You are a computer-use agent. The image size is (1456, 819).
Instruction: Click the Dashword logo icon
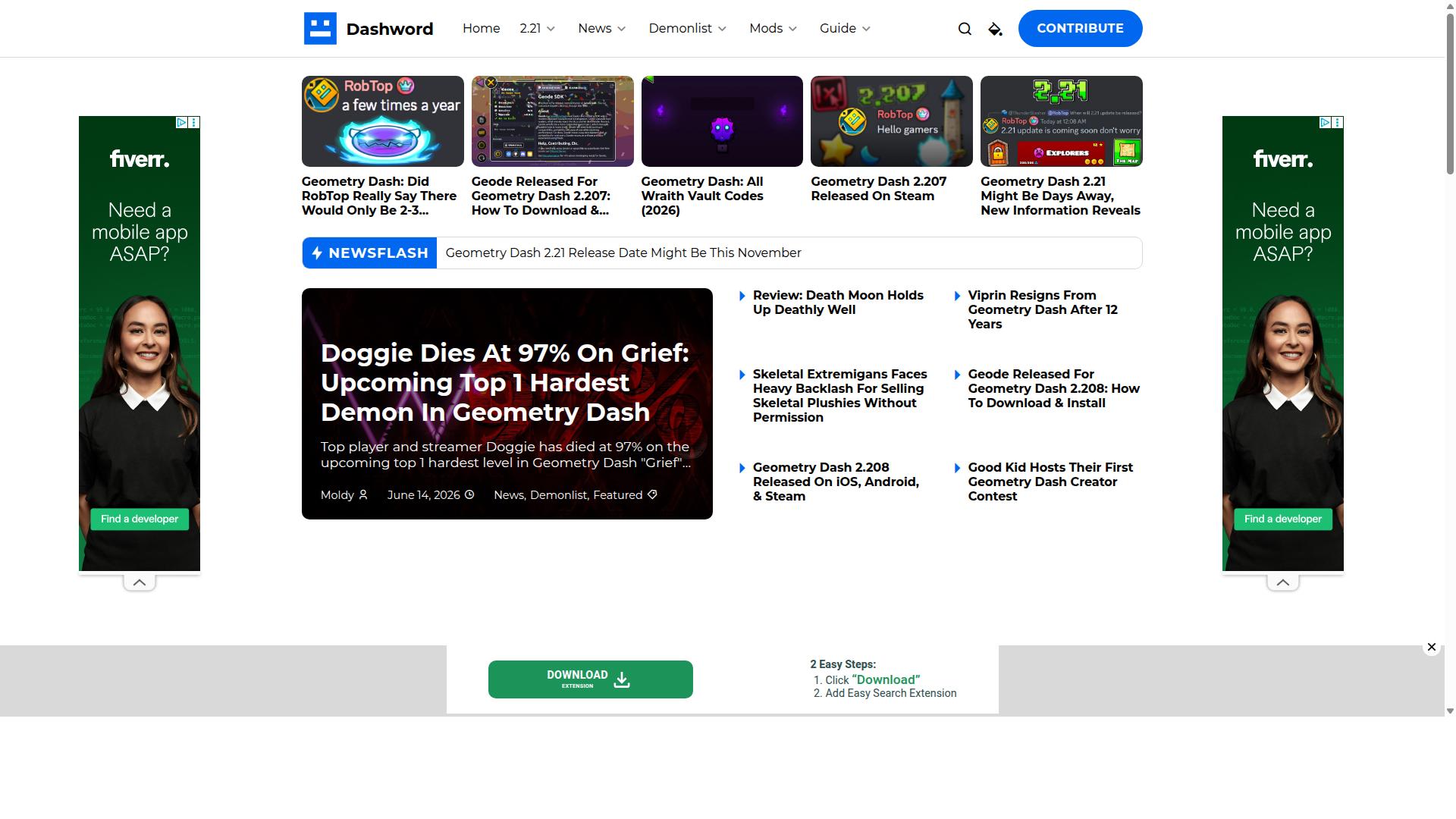coord(320,29)
